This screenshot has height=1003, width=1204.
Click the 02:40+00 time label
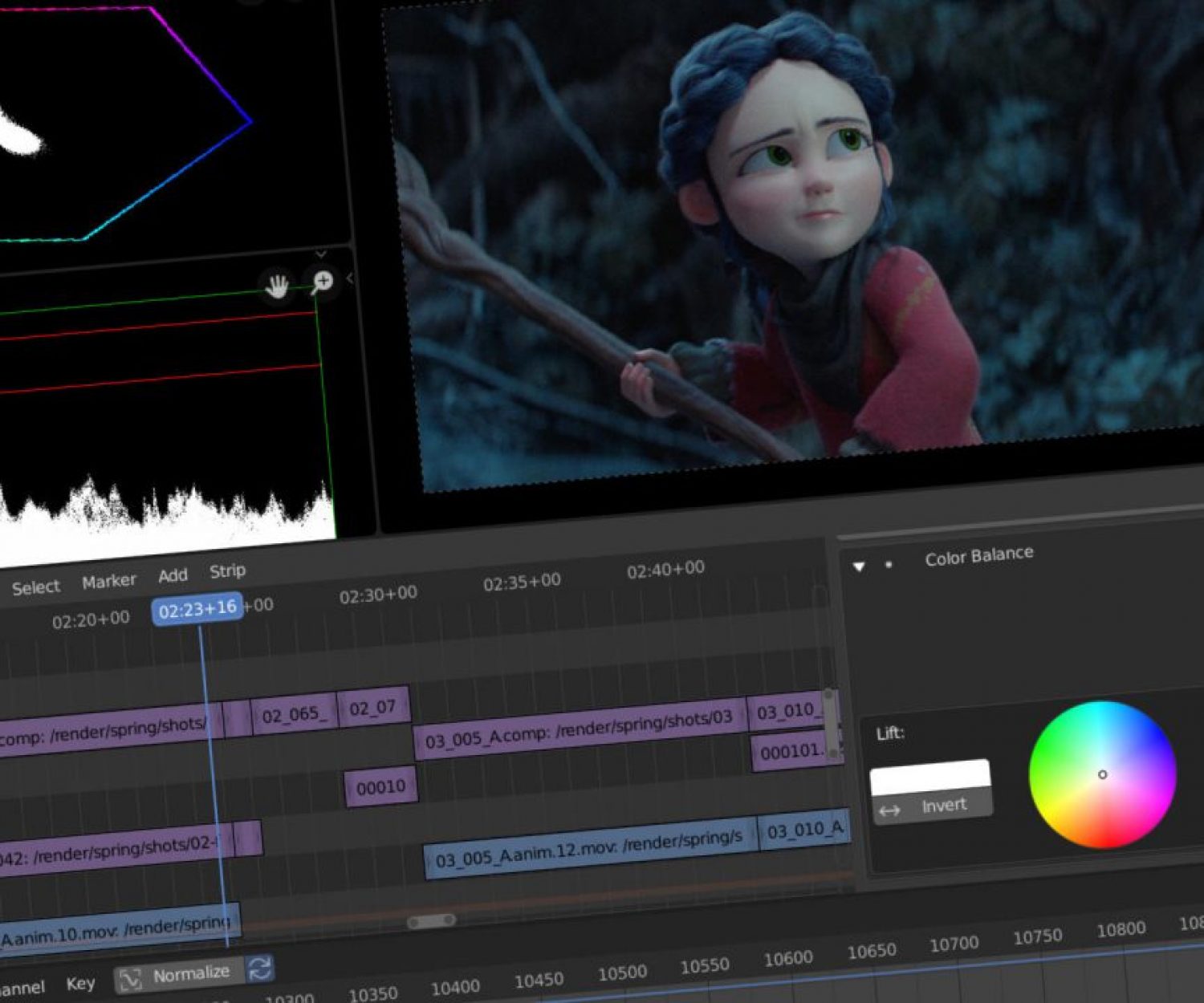[x=665, y=570]
